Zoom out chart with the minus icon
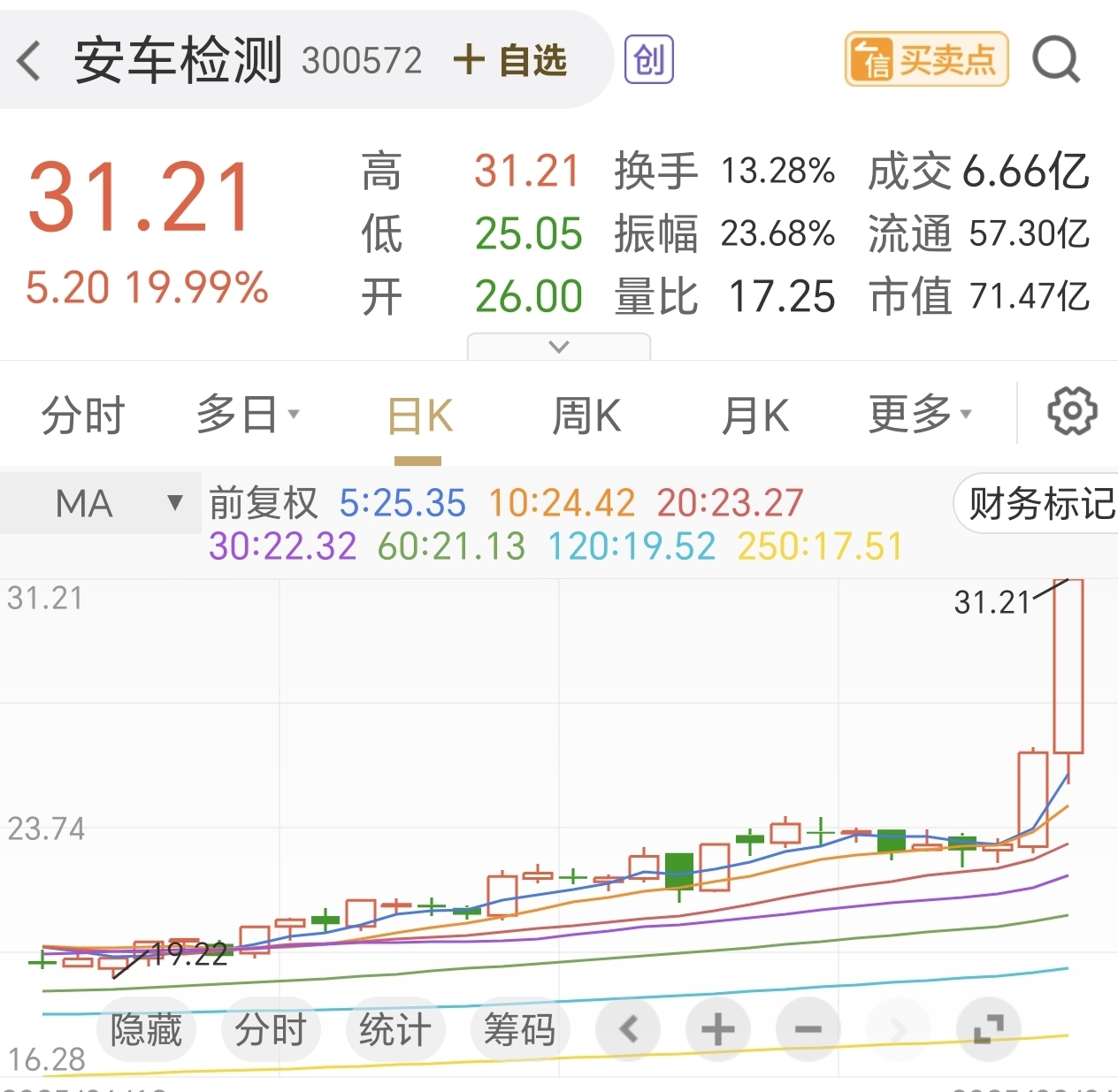 808,1029
